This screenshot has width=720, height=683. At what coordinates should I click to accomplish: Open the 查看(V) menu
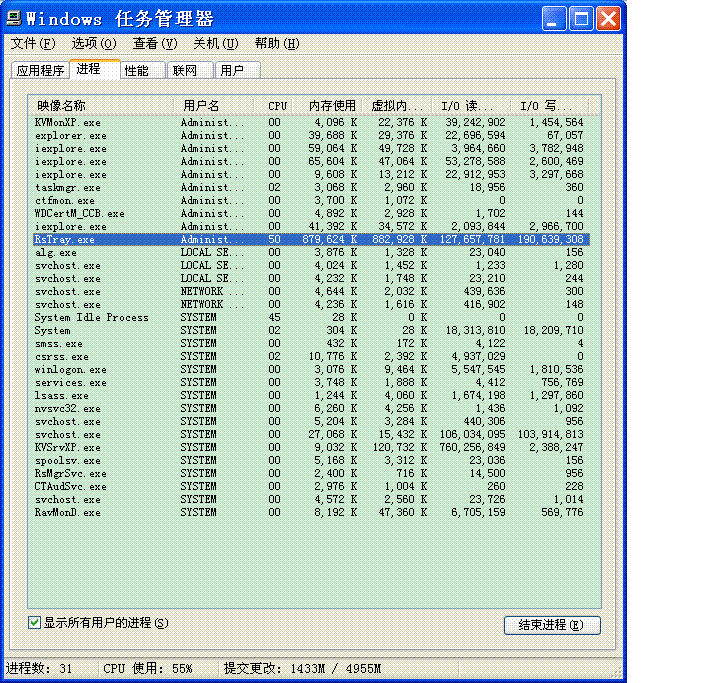point(155,44)
